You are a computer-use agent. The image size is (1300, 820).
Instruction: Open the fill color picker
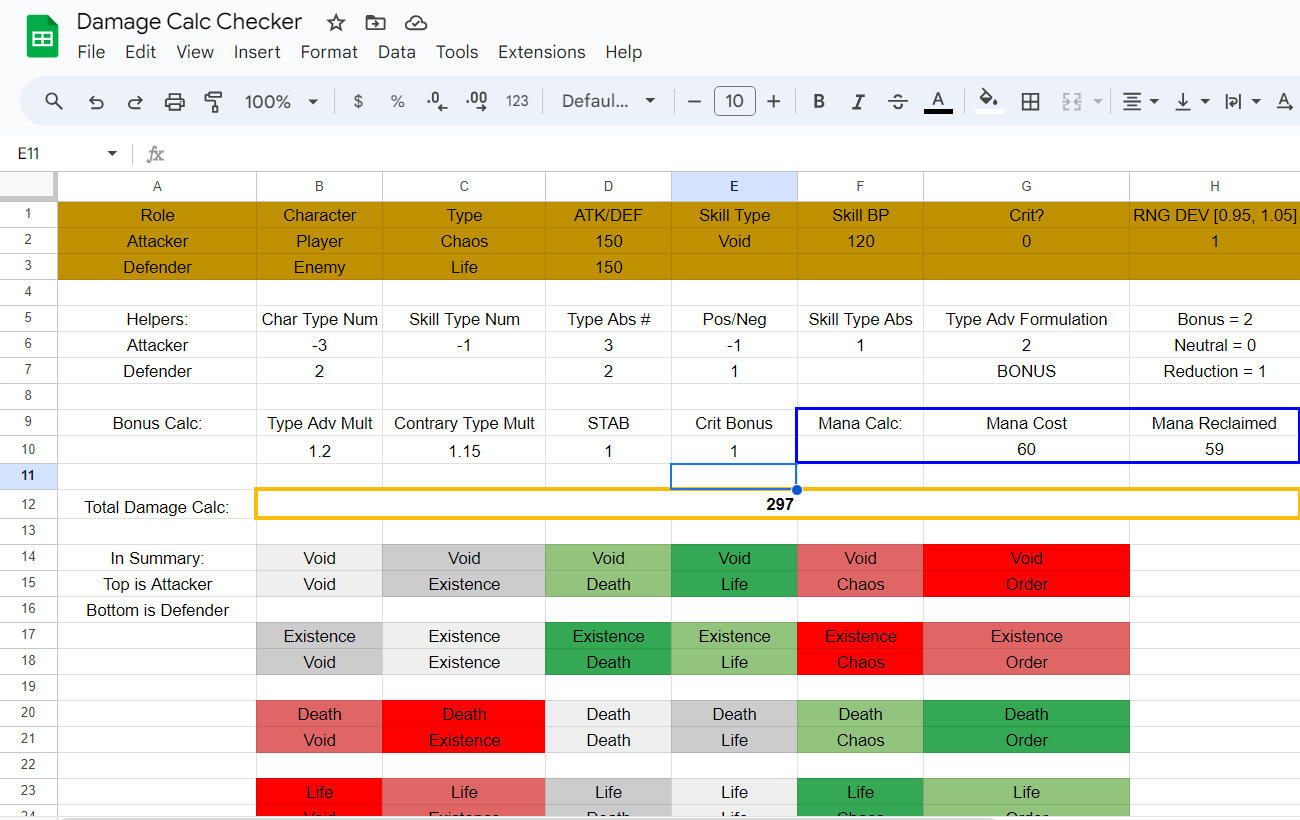[988, 101]
